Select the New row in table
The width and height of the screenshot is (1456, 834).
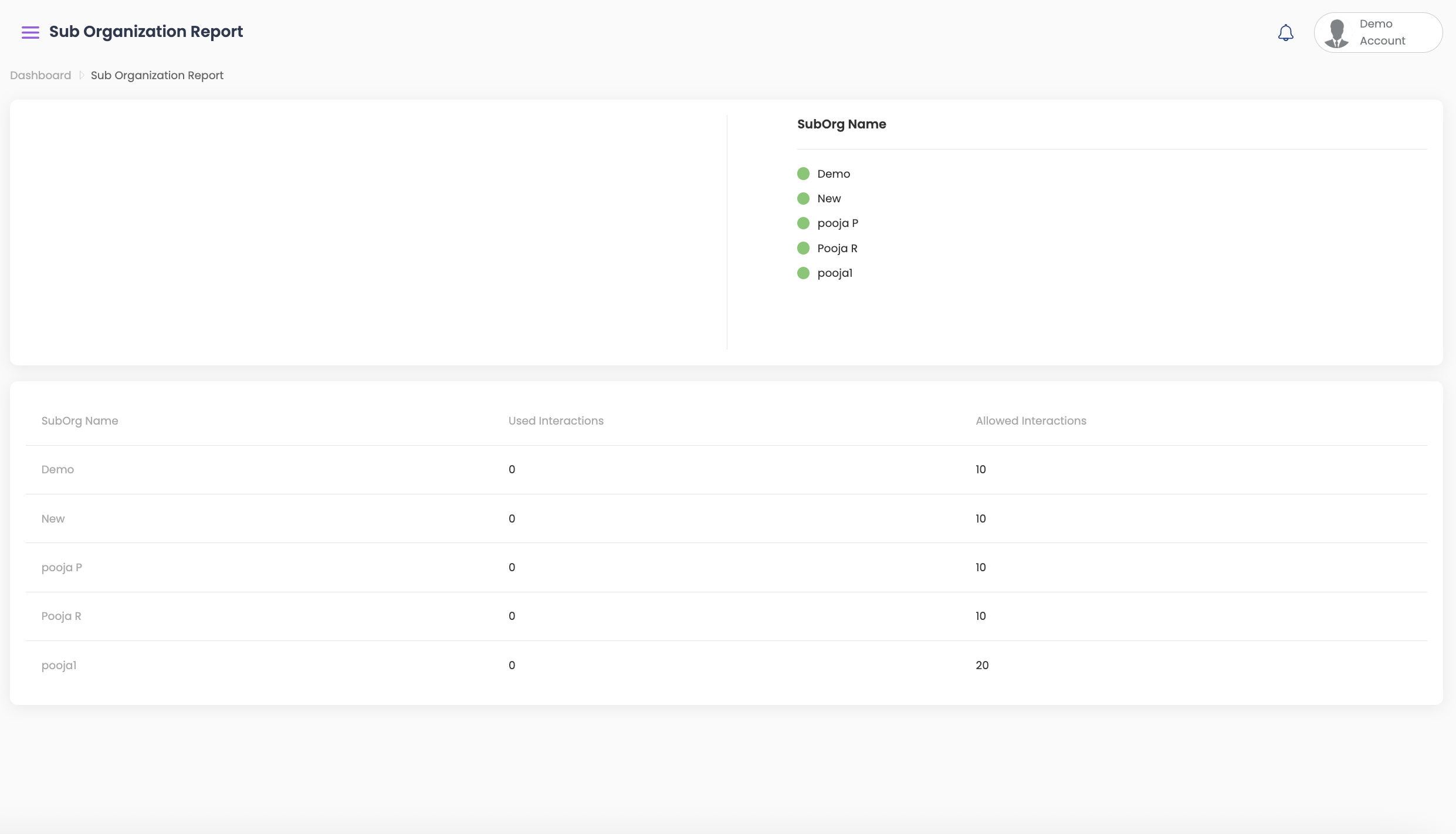click(x=53, y=518)
